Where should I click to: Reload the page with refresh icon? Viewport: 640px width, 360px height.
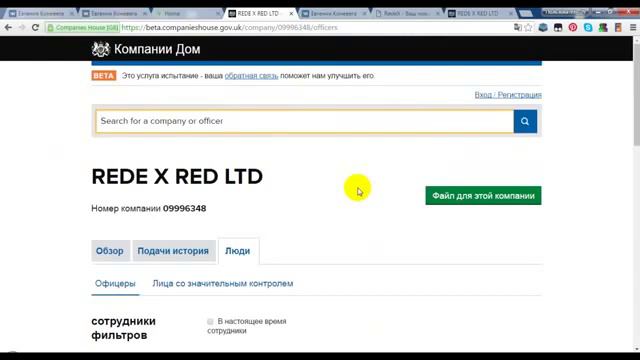click(35, 27)
